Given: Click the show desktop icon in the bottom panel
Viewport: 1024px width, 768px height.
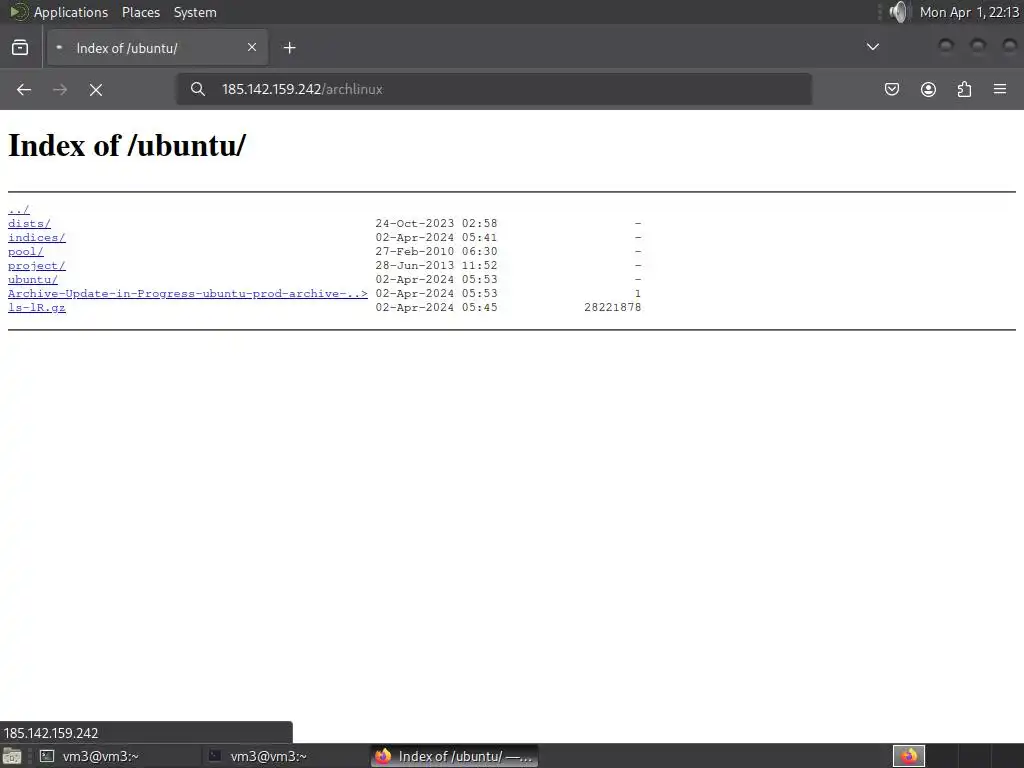Looking at the screenshot, I should point(11,756).
